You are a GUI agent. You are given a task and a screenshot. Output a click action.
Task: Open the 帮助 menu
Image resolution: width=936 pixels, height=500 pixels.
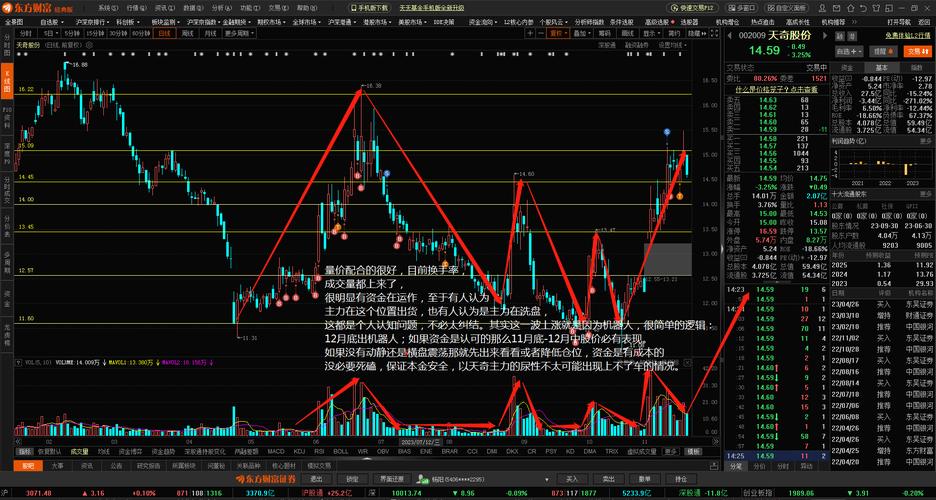tap(306, 8)
